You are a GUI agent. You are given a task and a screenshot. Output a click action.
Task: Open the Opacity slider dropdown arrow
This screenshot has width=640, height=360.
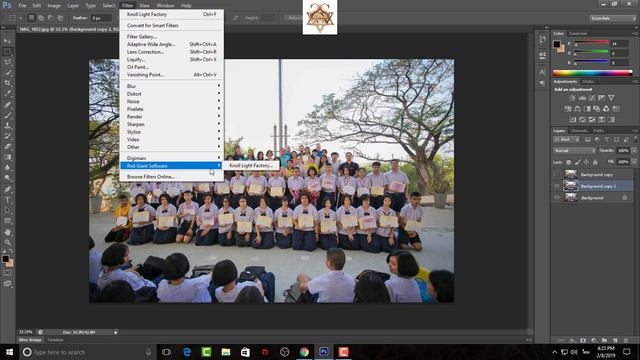point(634,151)
